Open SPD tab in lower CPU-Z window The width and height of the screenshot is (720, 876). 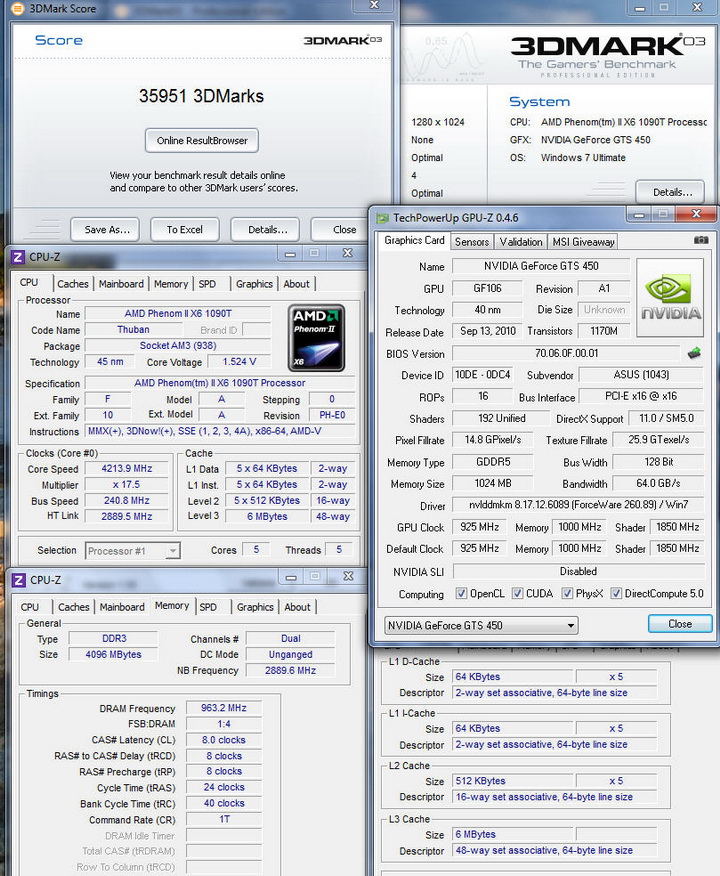tap(208, 607)
